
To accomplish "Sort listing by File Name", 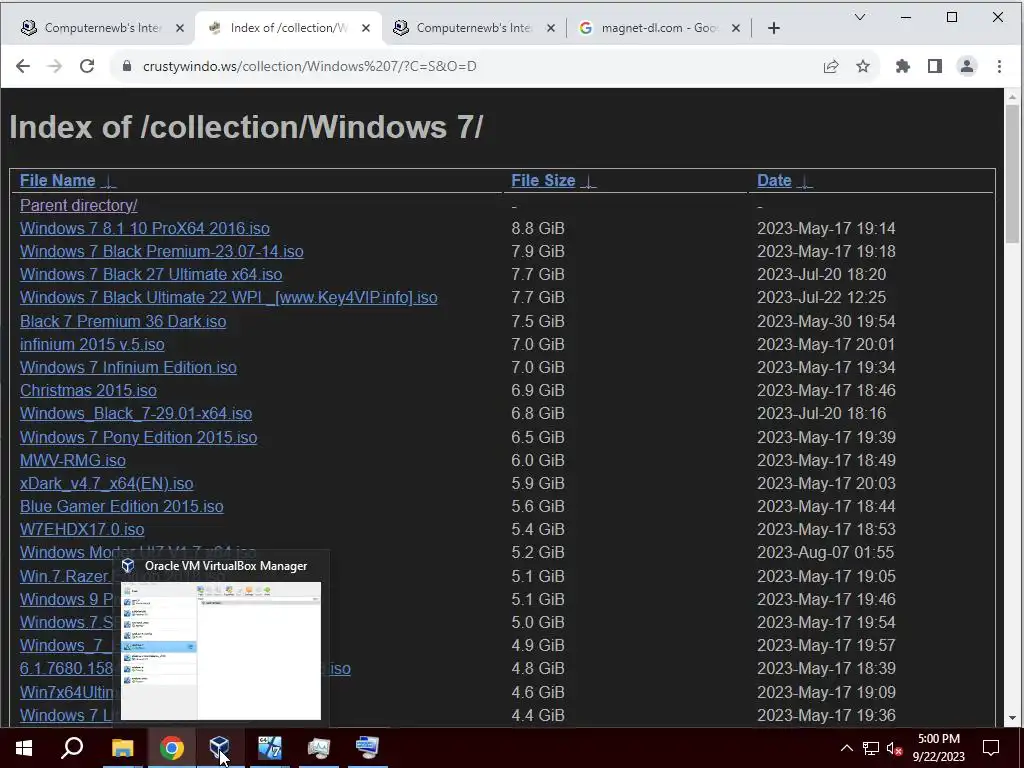I will pyautogui.click(x=57, y=180).
